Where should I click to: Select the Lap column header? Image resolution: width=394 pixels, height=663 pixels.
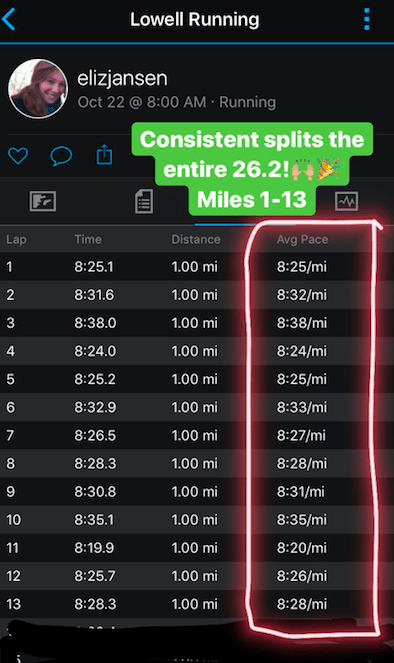pos(16,239)
